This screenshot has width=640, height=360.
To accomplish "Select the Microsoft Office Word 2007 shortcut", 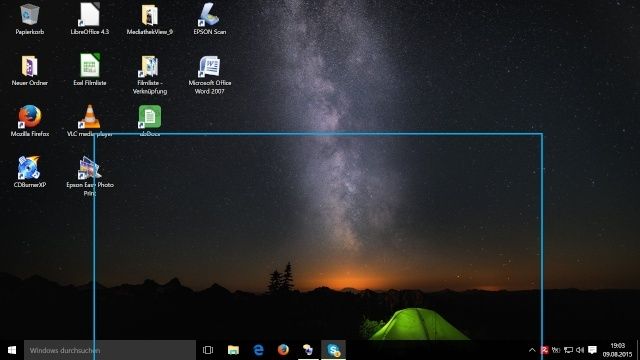I will [209, 66].
